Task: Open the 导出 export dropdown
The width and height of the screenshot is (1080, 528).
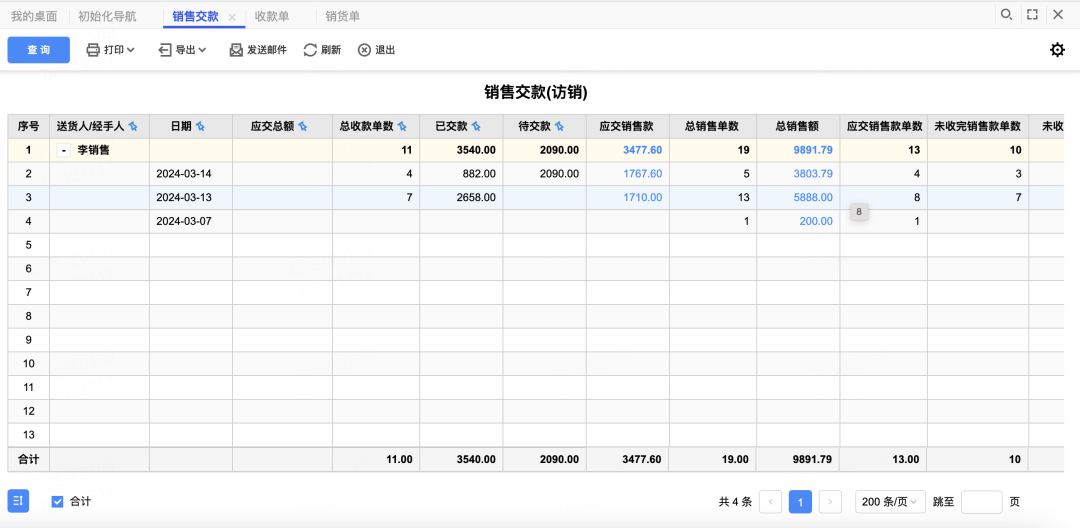Action: 183,50
